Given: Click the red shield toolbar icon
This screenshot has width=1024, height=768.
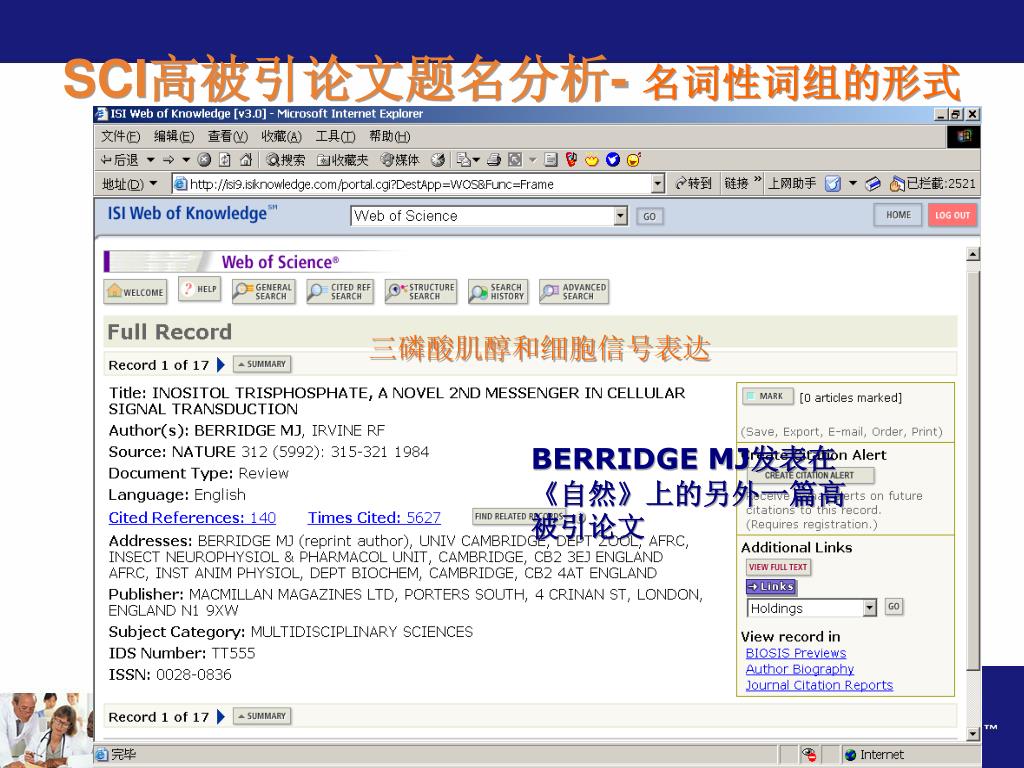Looking at the screenshot, I should pos(571,160).
